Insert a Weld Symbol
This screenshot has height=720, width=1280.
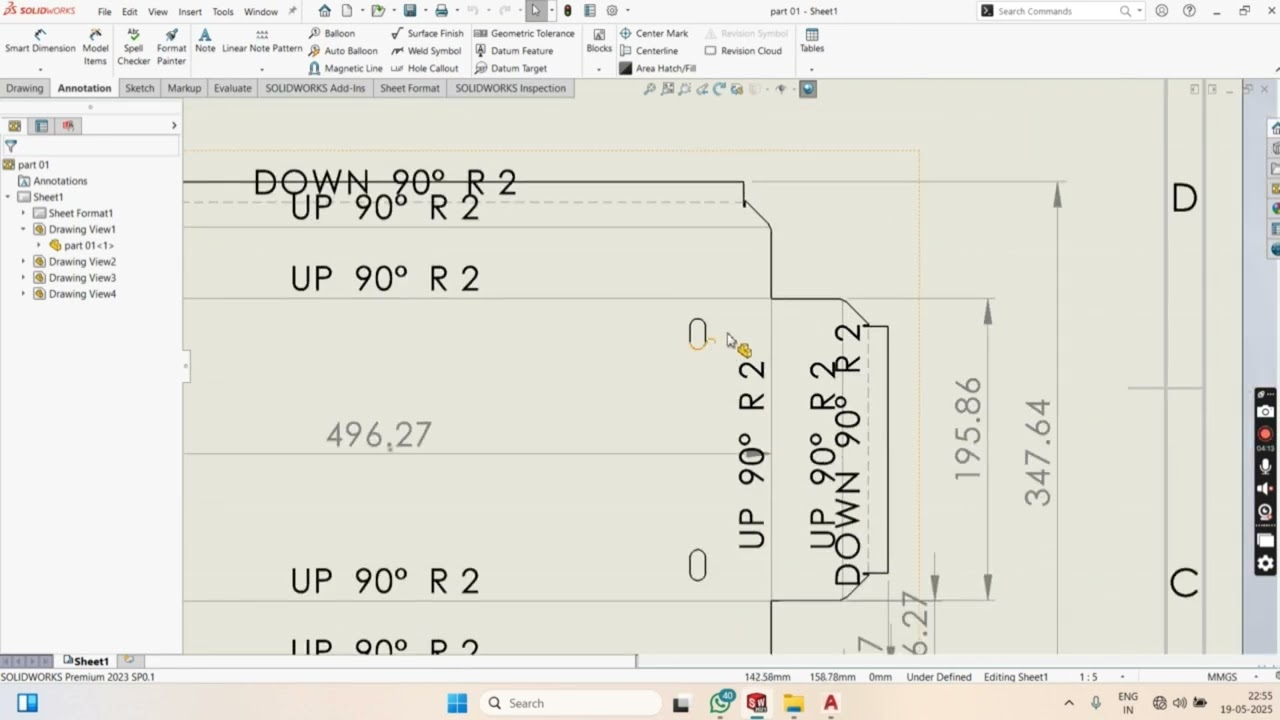tap(426, 51)
